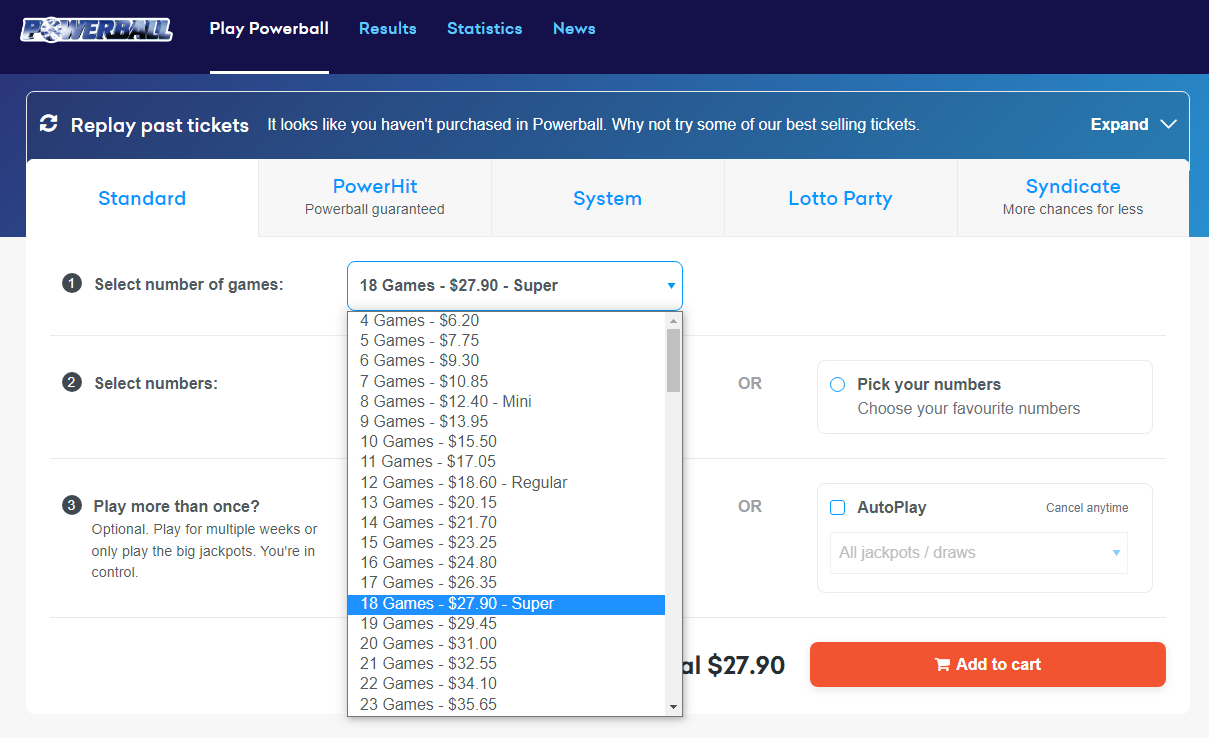Switch to the System tab
1209x756 pixels.
click(x=608, y=198)
